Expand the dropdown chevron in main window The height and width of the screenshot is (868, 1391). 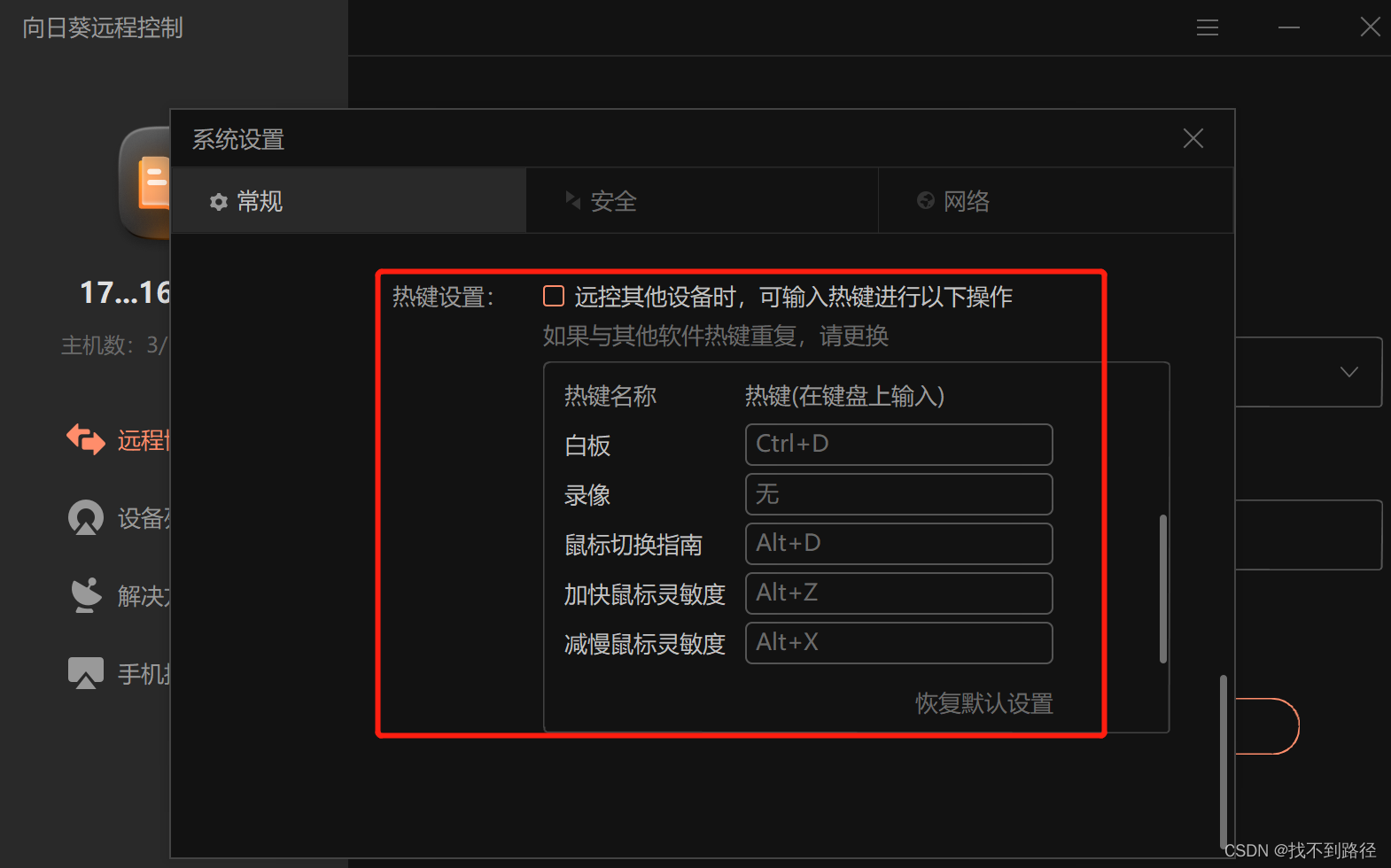[x=1349, y=372]
